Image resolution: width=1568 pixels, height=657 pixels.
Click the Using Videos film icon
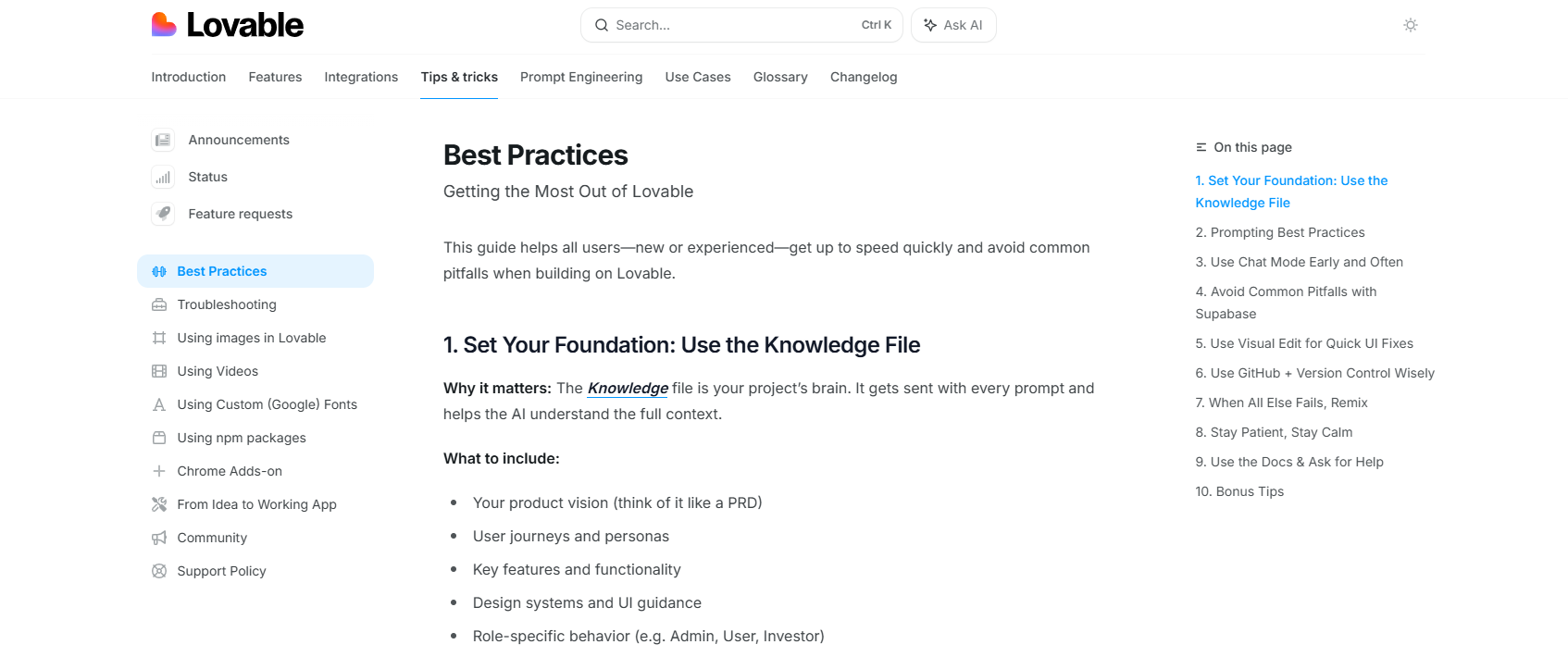(159, 371)
